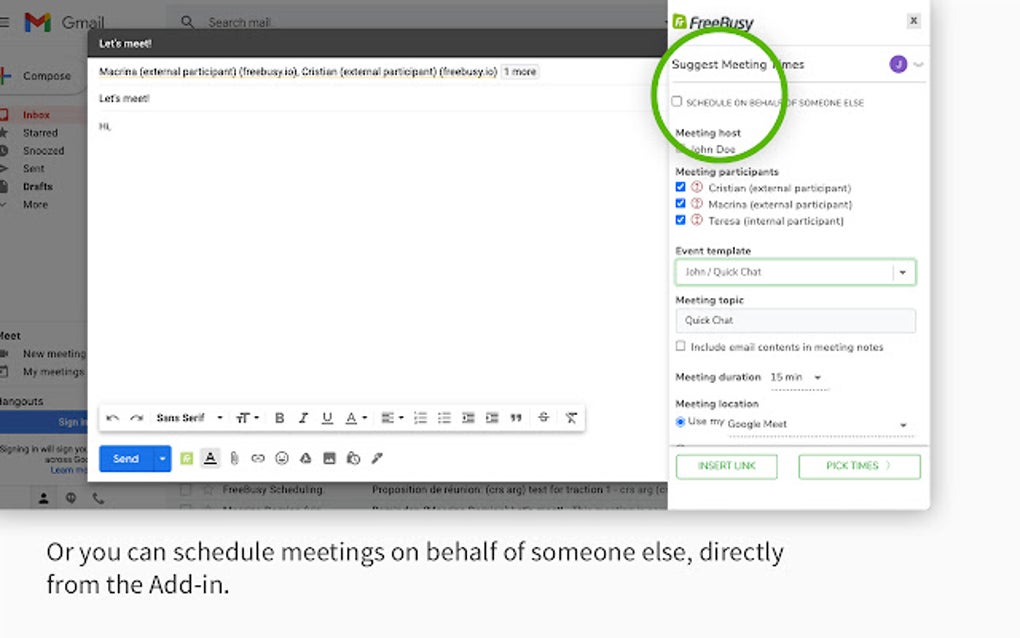Click the Send button
1020x638 pixels.
126,459
